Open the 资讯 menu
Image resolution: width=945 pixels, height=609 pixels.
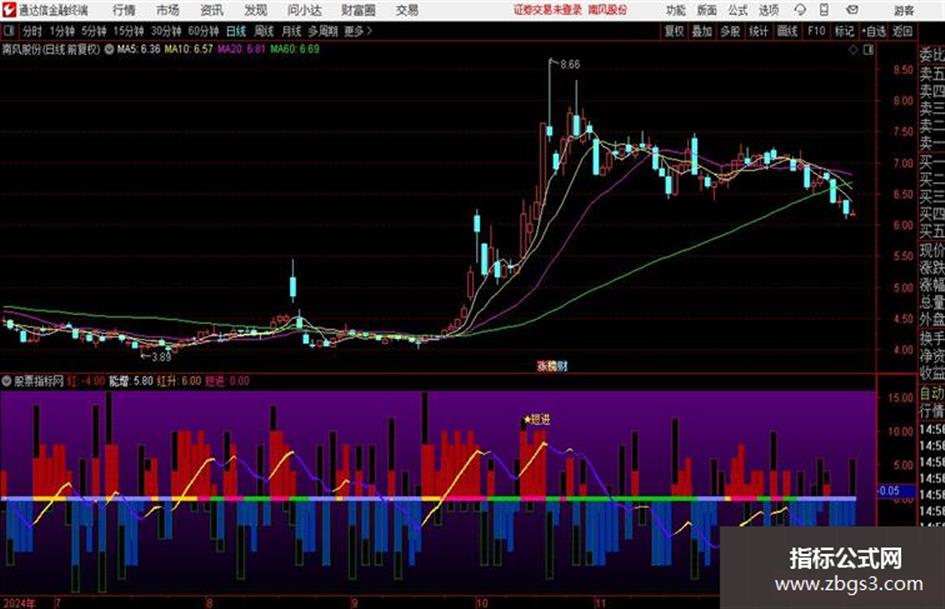[212, 10]
